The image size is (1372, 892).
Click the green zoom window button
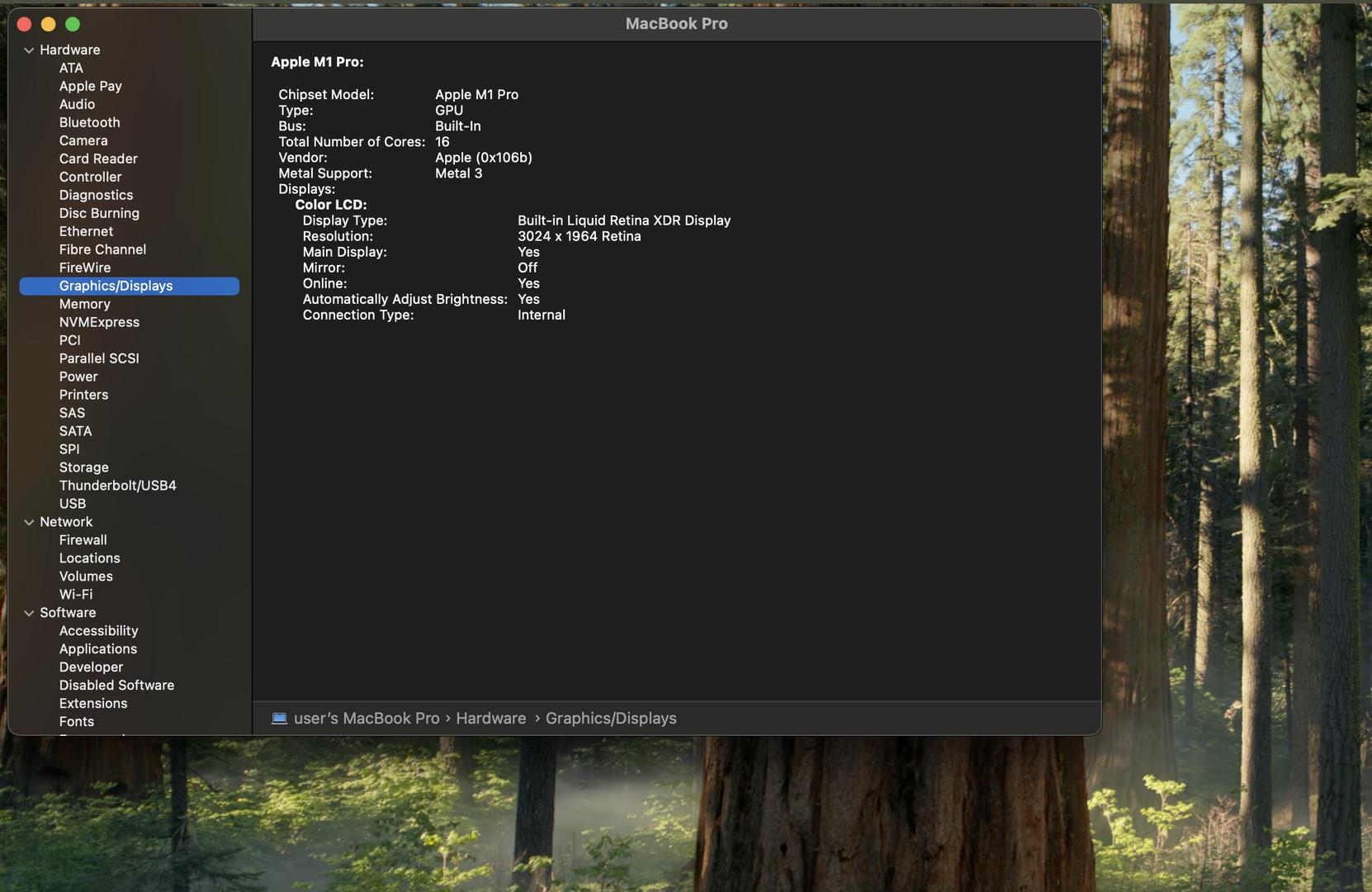point(73,25)
